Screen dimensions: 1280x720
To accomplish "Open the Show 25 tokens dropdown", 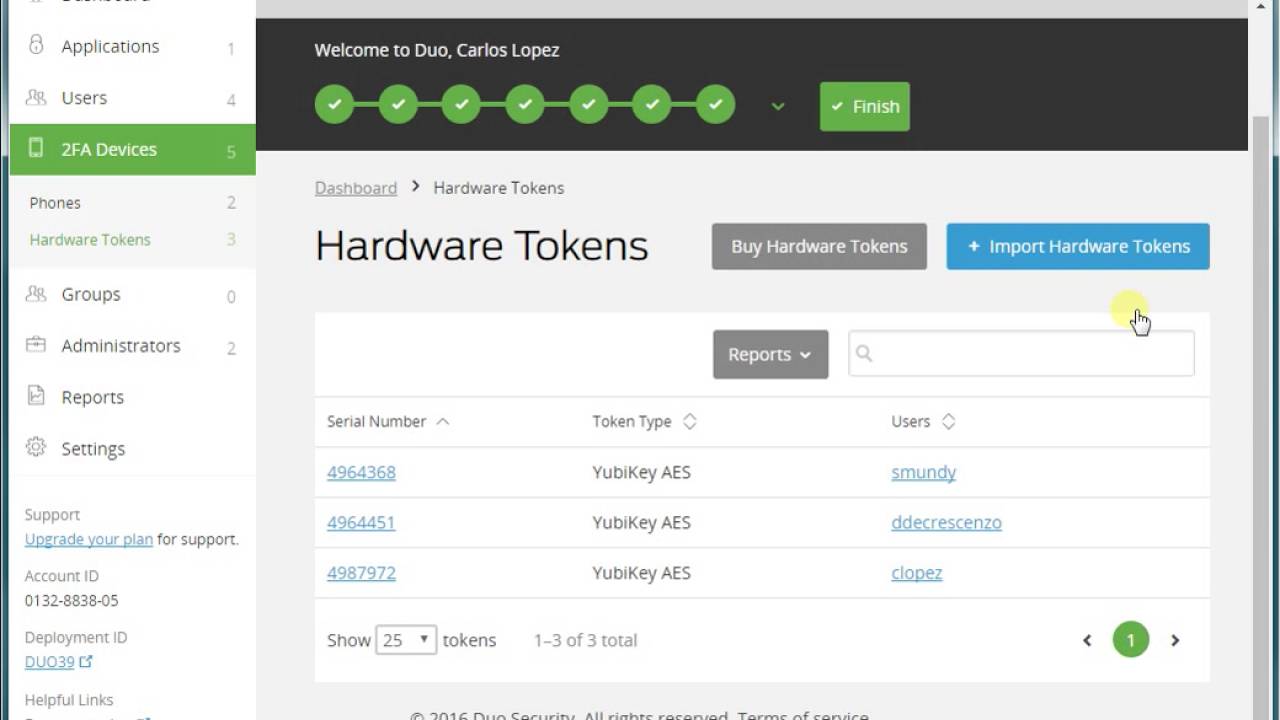I will pyautogui.click(x=406, y=640).
